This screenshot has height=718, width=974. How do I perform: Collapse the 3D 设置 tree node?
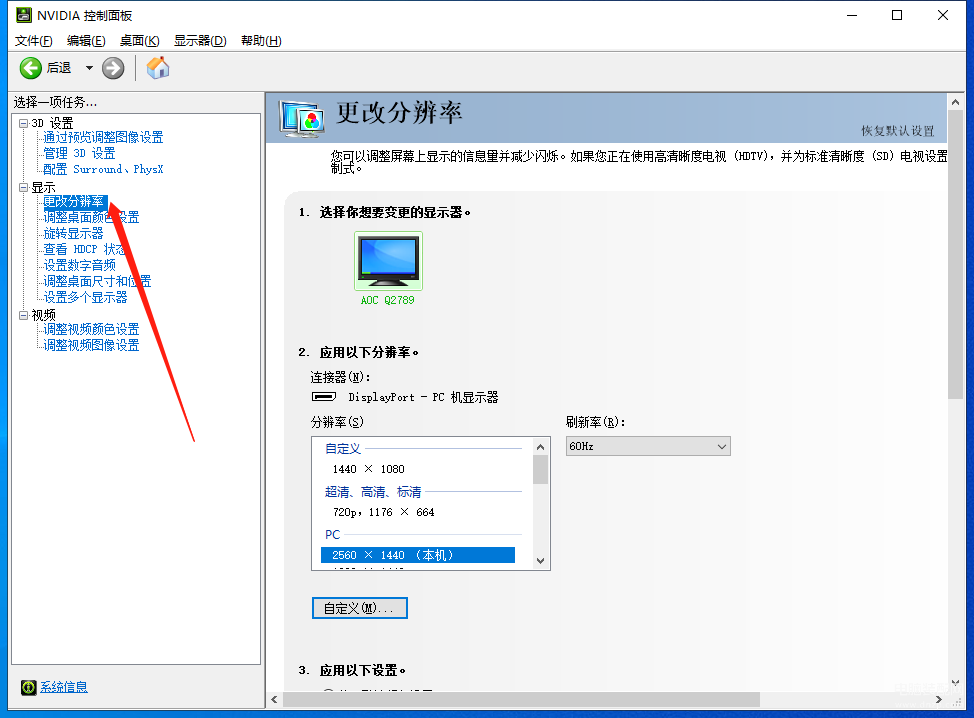[24, 123]
